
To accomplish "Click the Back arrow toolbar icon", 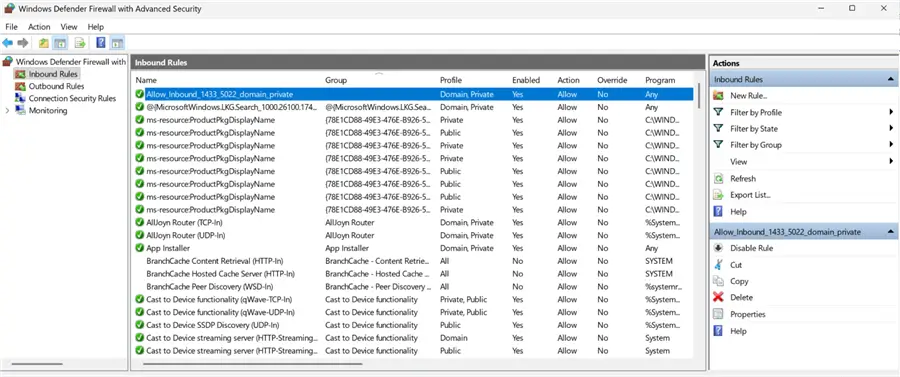I will click(7, 42).
